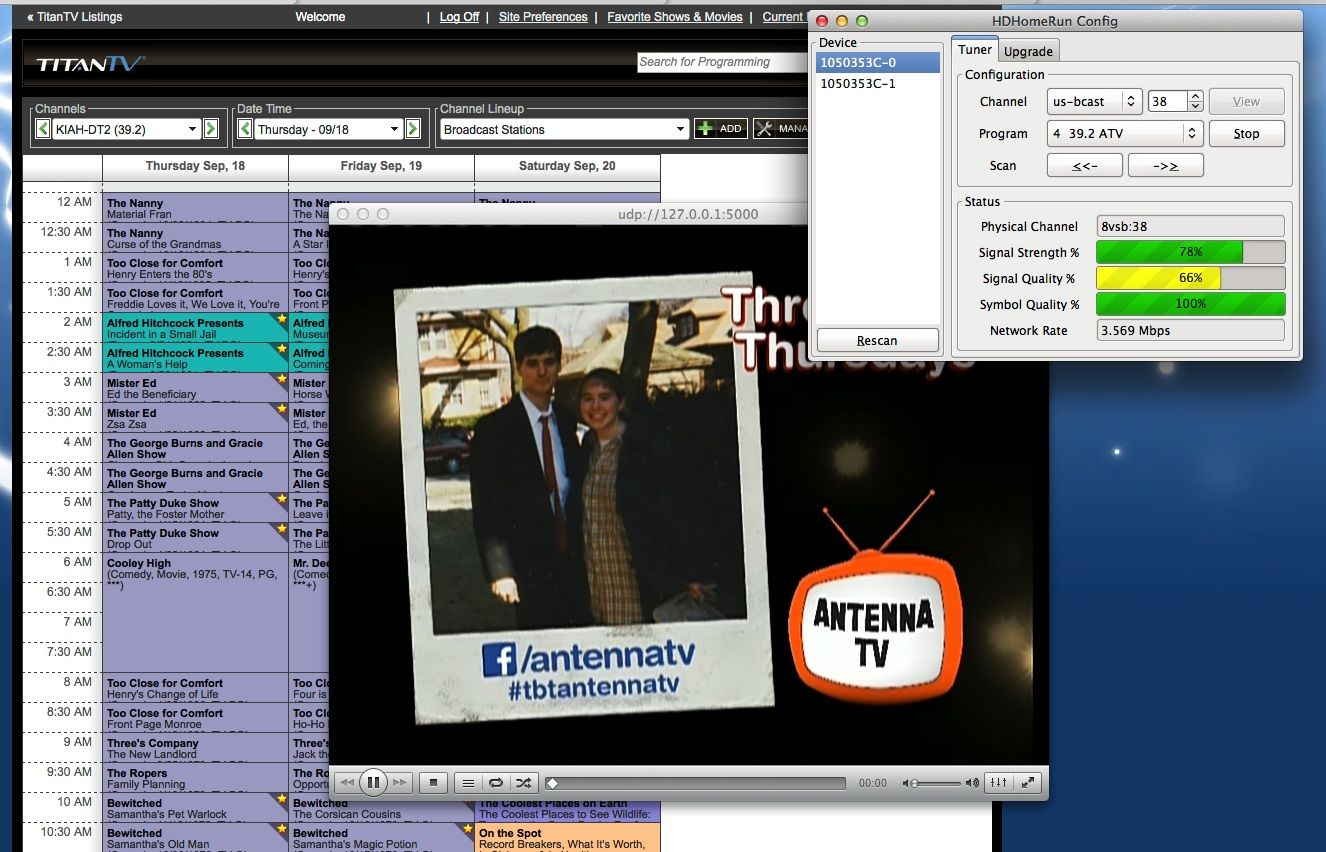The image size is (1326, 852).
Task: Click the Thursday Sep, 18 column header
Action: click(195, 166)
